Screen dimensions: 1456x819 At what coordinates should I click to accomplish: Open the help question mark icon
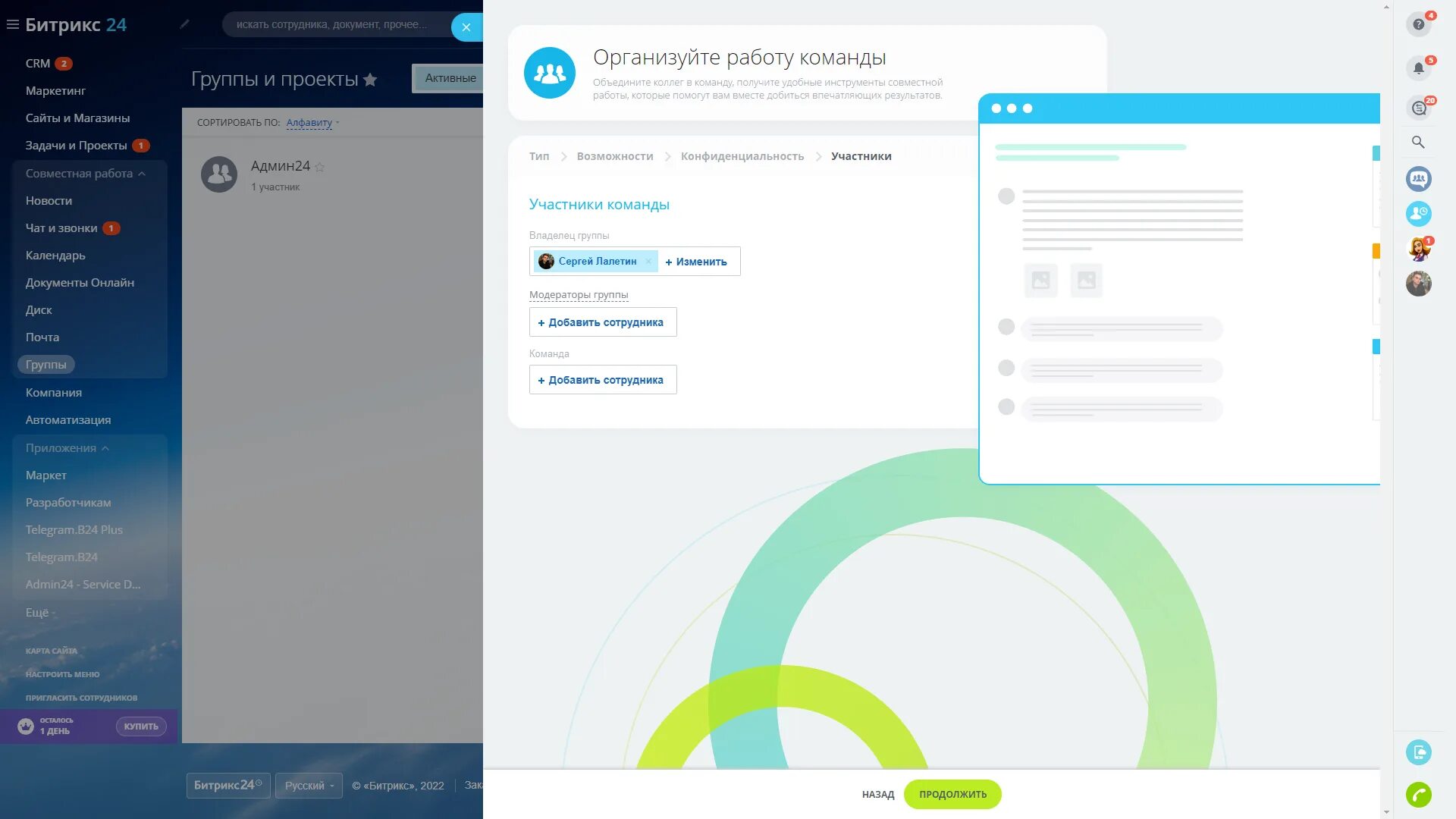coord(1418,24)
